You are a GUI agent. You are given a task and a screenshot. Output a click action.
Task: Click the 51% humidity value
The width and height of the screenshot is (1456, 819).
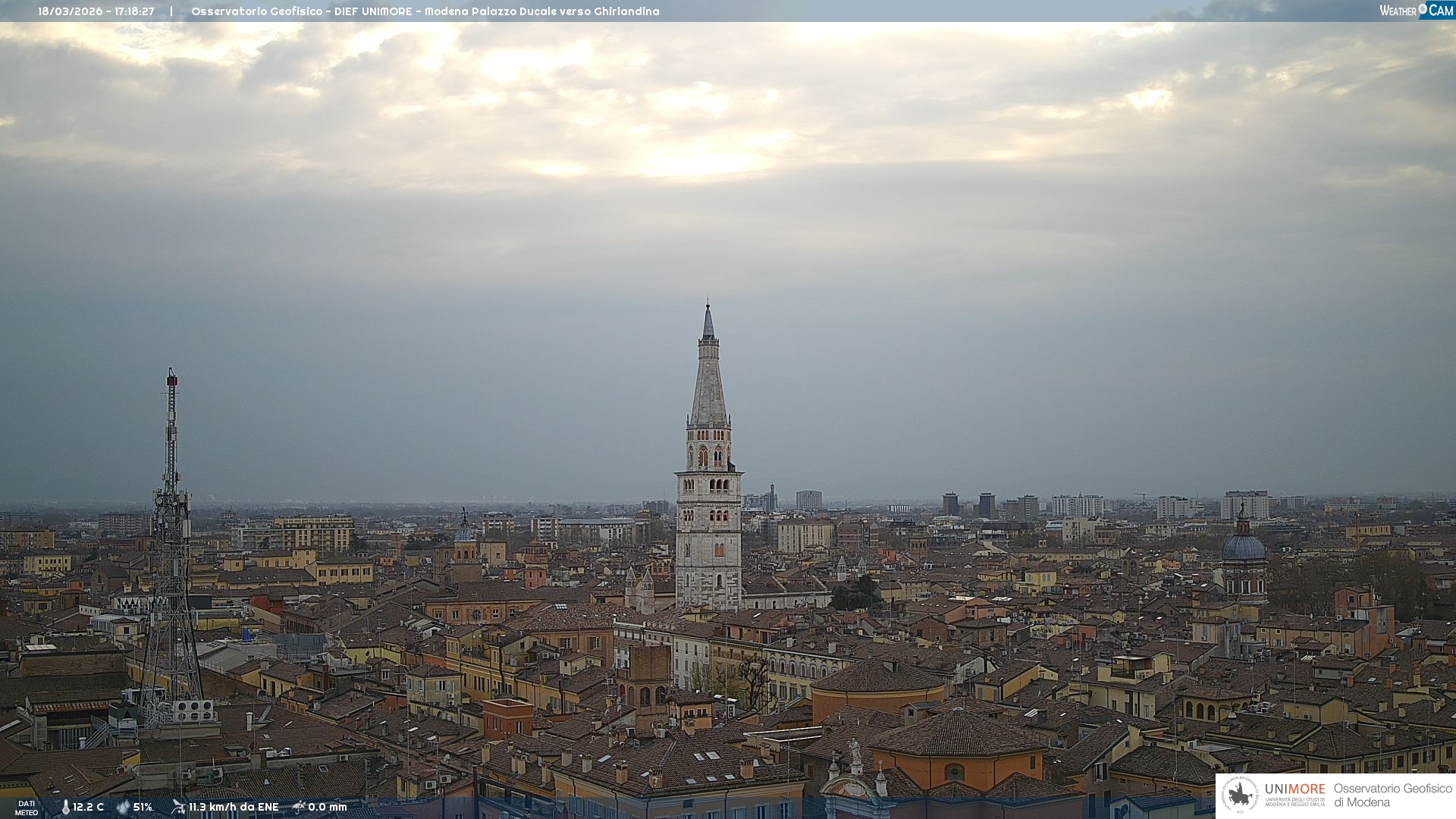pos(143,807)
